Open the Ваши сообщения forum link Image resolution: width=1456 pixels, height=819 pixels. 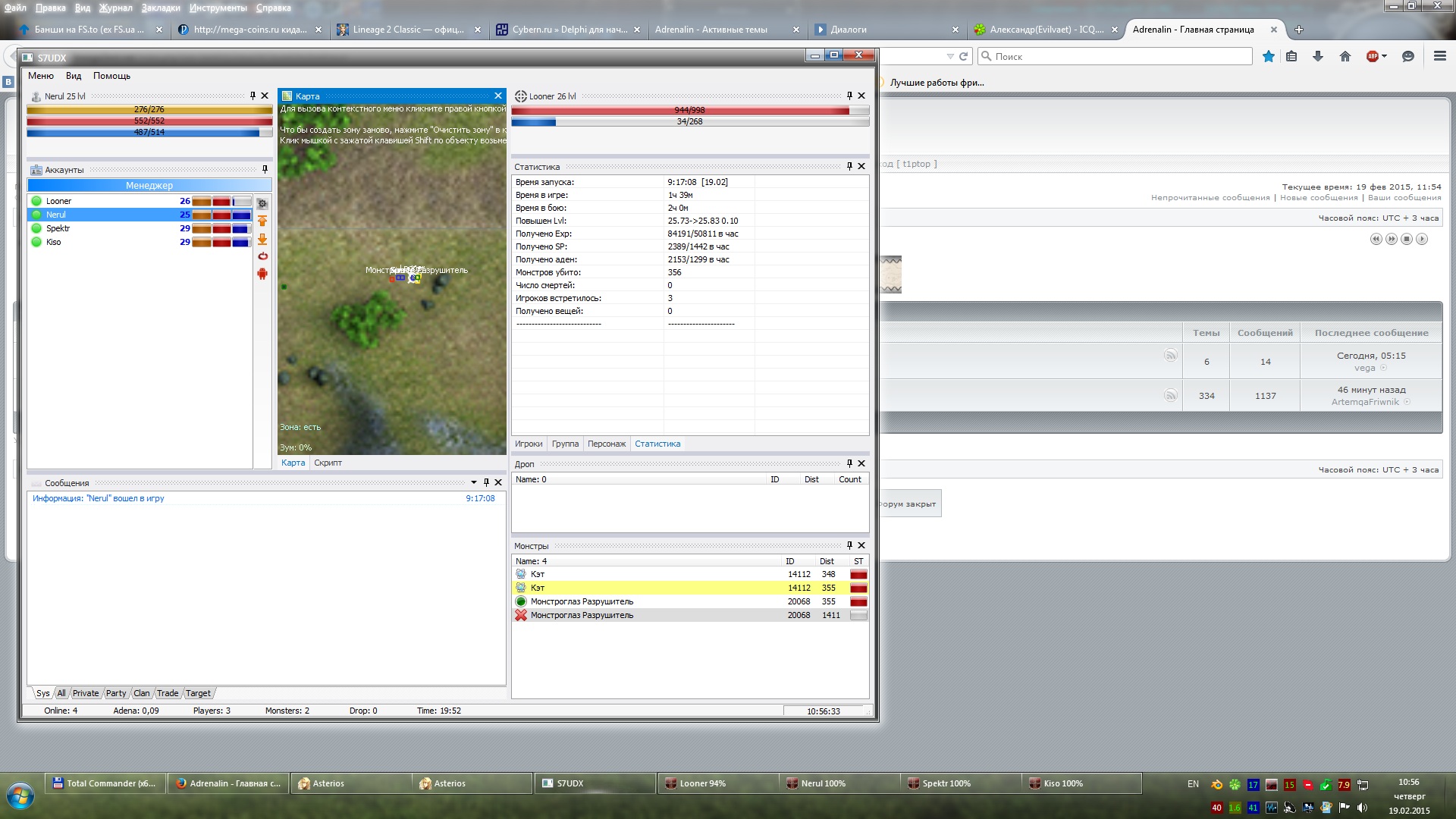[x=1404, y=198]
